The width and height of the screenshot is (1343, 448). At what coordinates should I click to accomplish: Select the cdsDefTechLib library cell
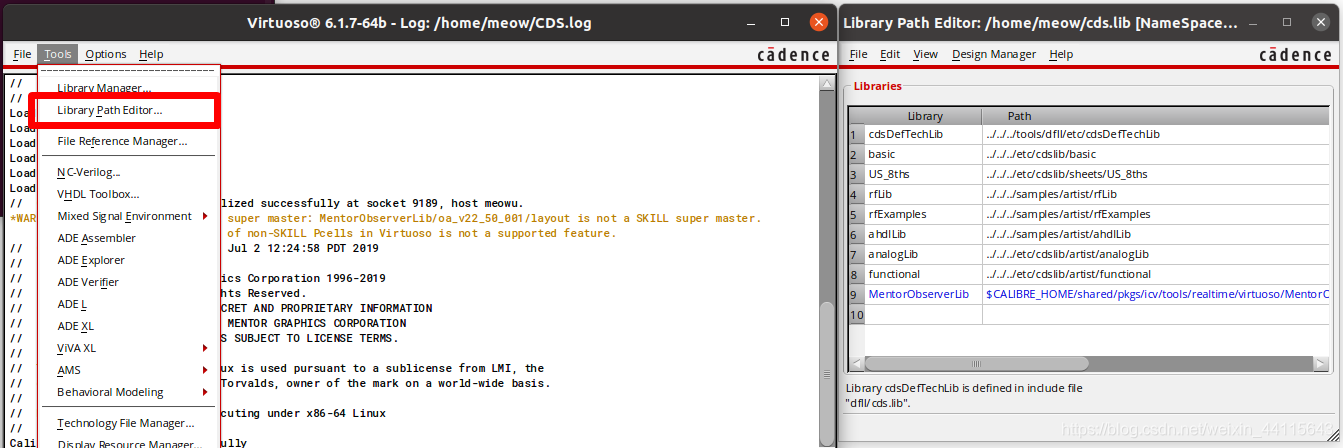tap(923, 134)
